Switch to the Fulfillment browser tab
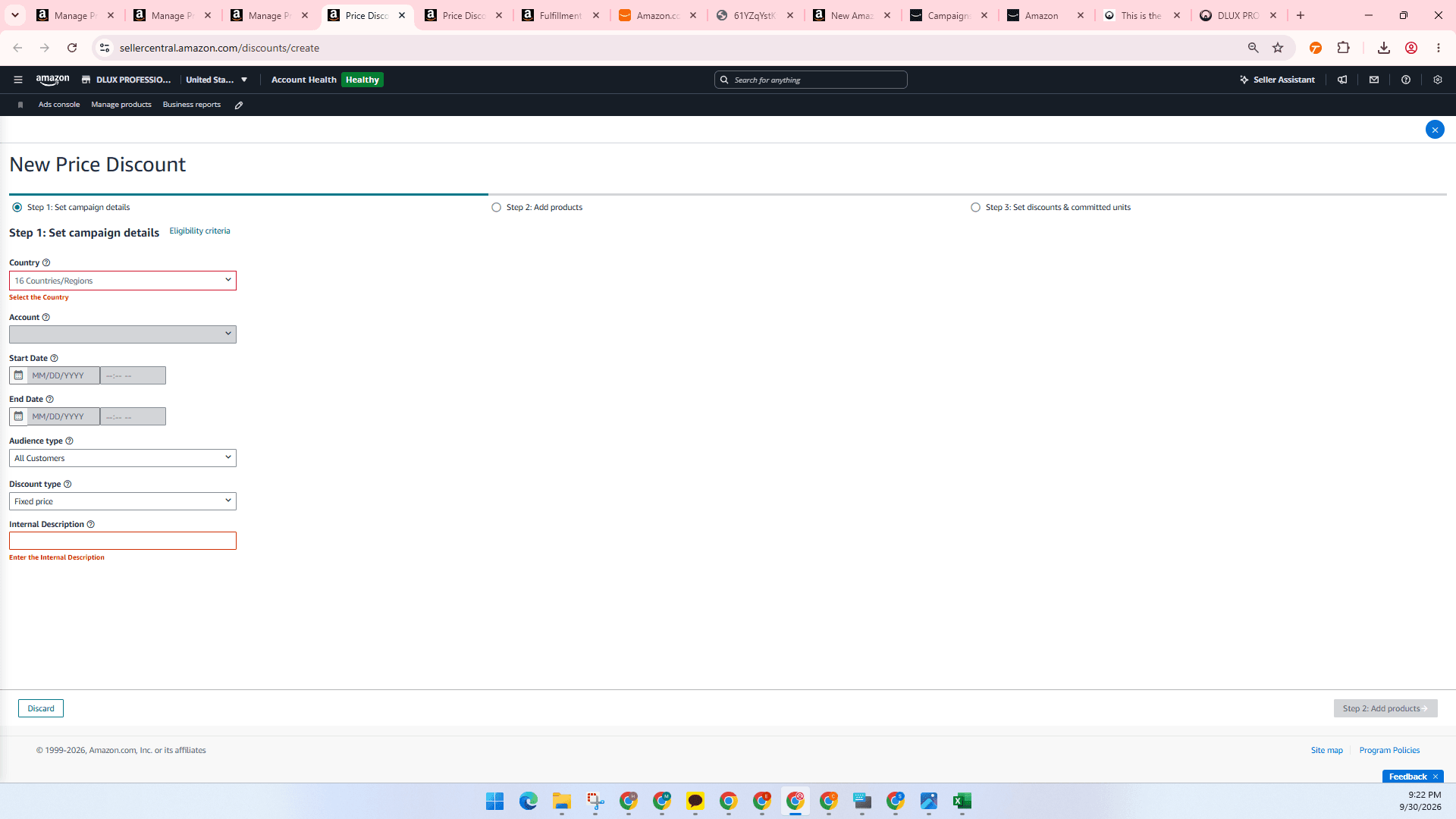 560,15
